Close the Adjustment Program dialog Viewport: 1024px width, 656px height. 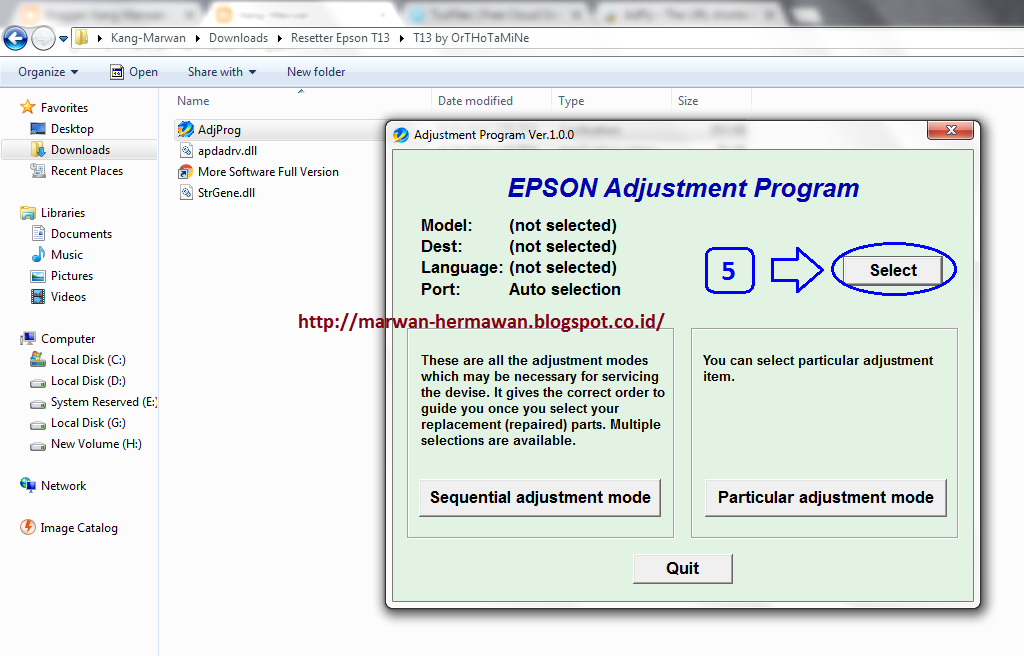pyautogui.click(x=951, y=130)
